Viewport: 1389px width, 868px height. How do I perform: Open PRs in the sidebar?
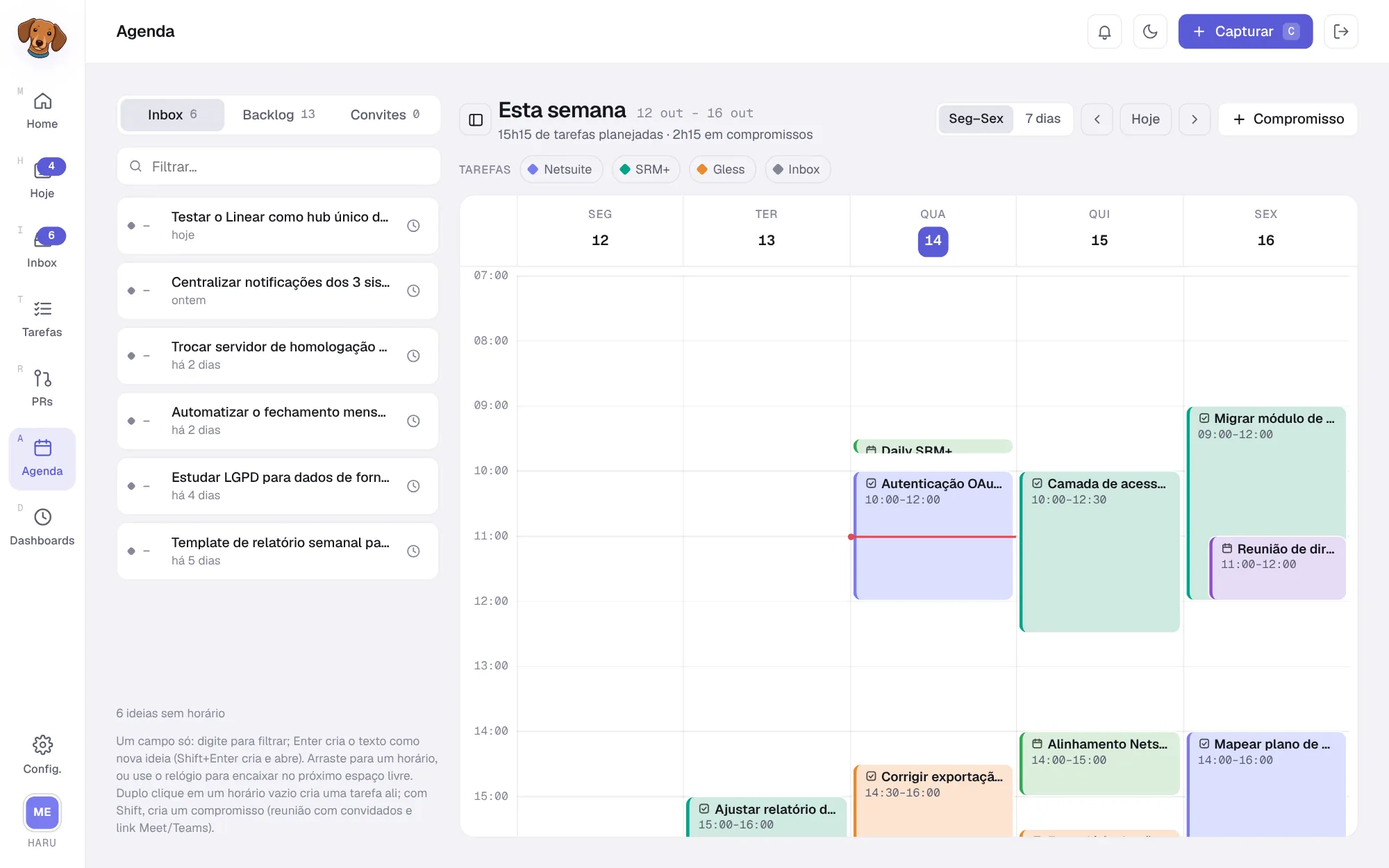coord(42,388)
